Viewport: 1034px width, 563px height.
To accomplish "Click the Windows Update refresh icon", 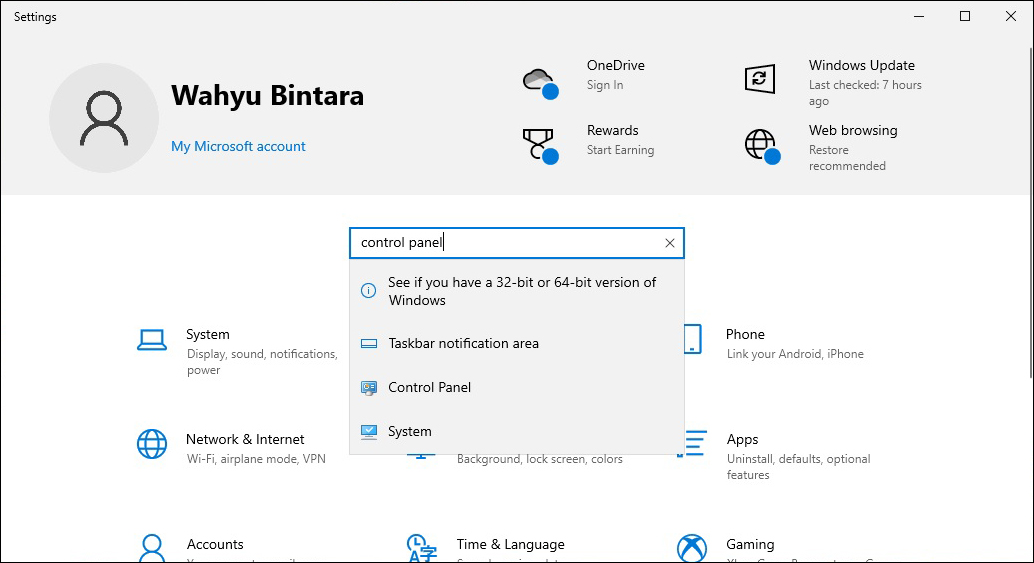I will 760,79.
